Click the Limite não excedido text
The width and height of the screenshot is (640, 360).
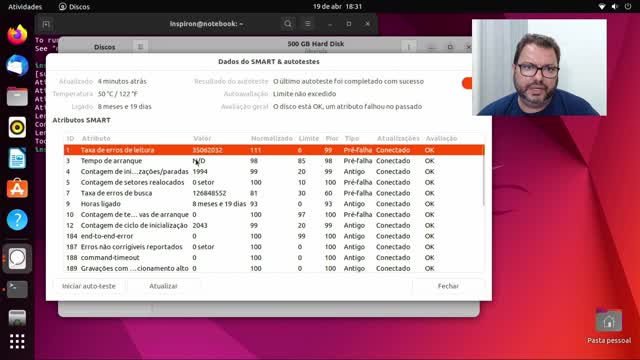point(304,94)
